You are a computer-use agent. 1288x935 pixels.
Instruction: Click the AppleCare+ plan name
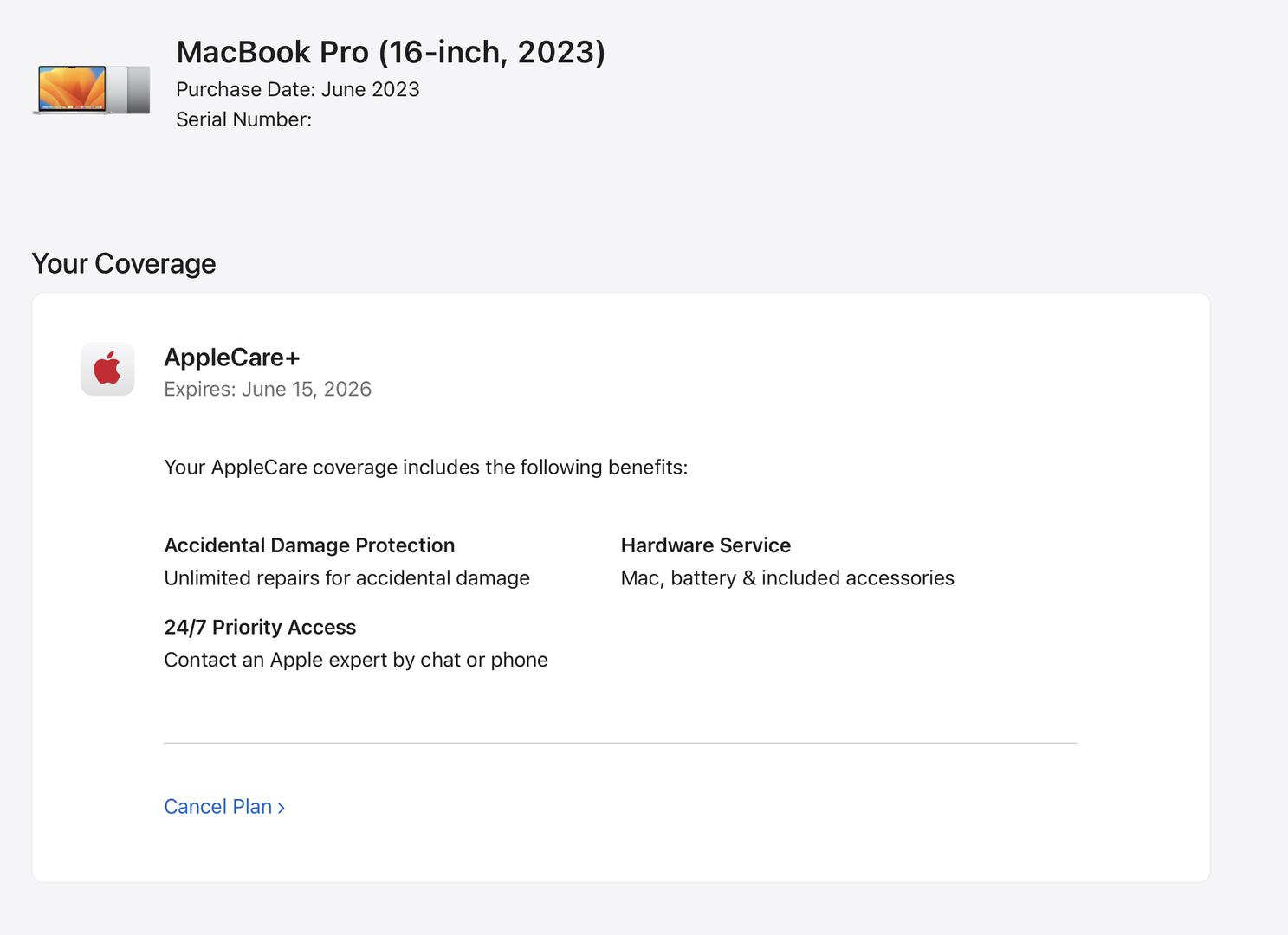pos(231,357)
